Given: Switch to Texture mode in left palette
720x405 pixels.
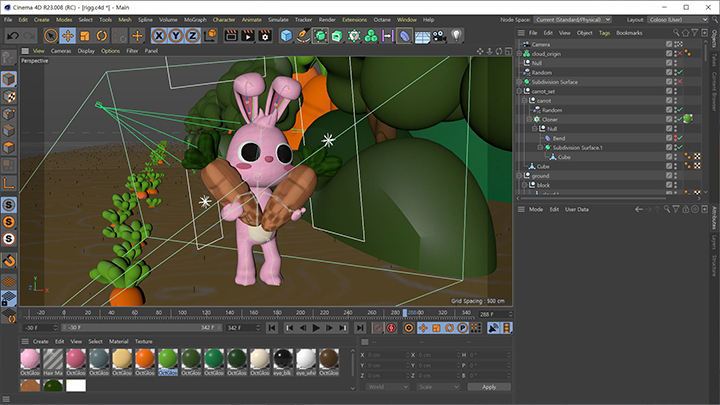Looking at the screenshot, I should tap(9, 96).
